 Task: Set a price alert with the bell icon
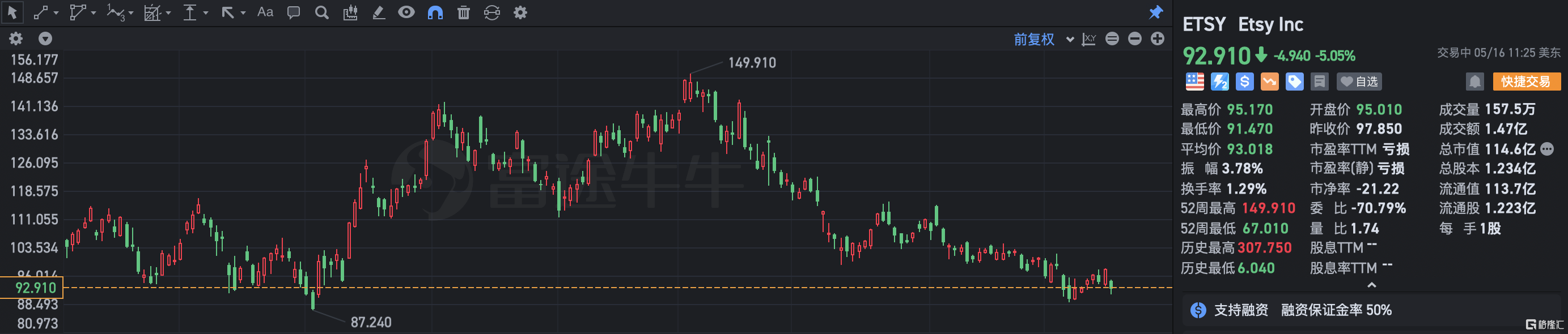pyautogui.click(x=1475, y=81)
